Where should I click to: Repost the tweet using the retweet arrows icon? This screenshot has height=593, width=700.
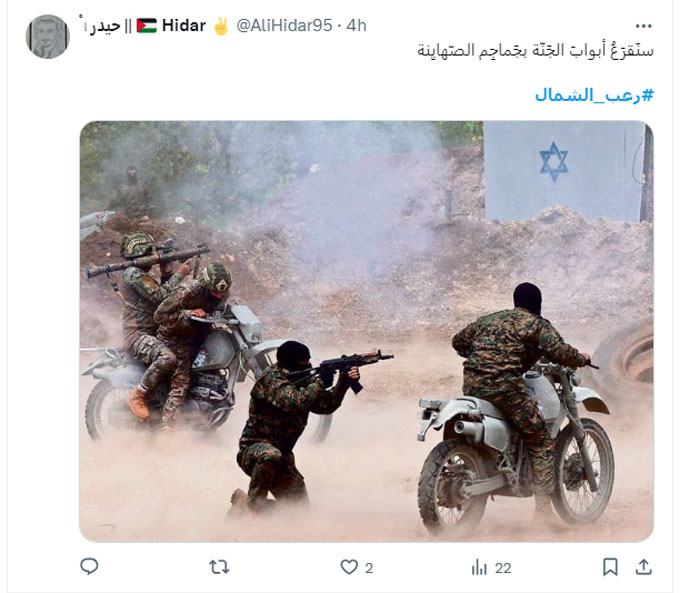[219, 567]
